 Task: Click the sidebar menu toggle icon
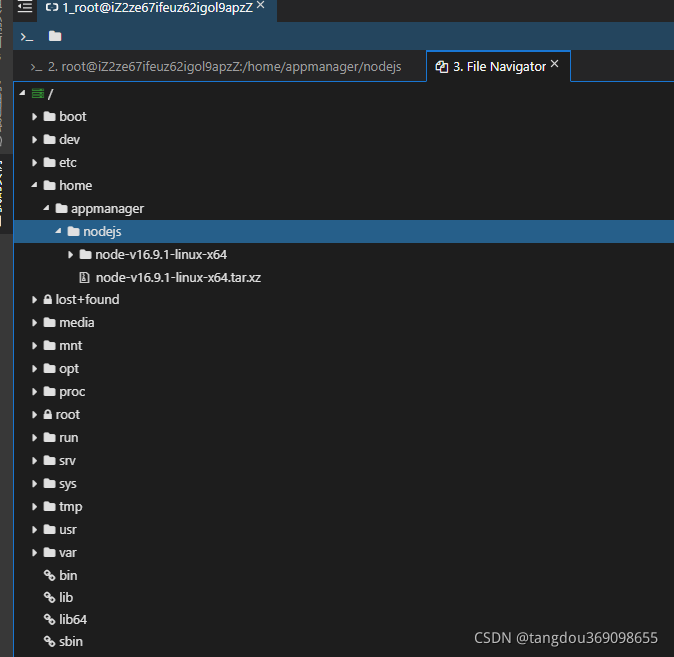coord(25,7)
